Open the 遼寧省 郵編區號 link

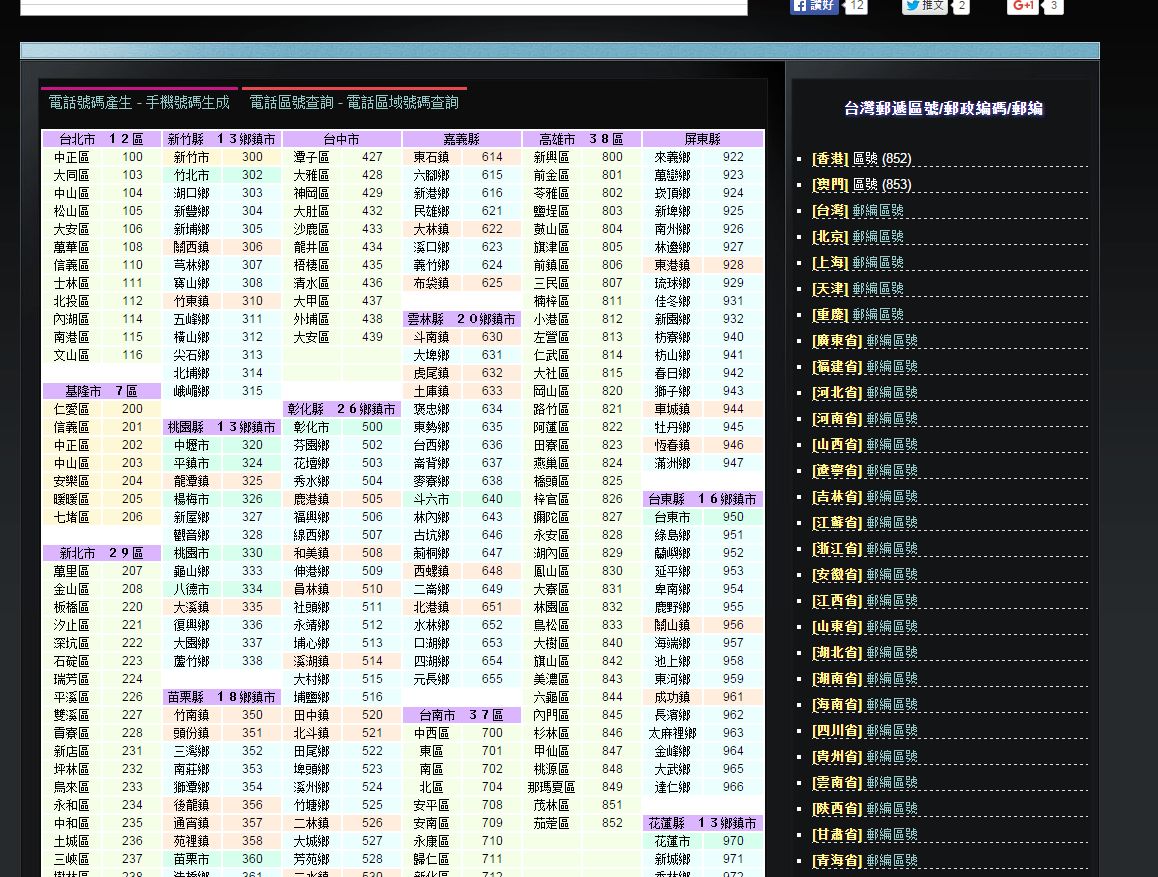click(865, 470)
